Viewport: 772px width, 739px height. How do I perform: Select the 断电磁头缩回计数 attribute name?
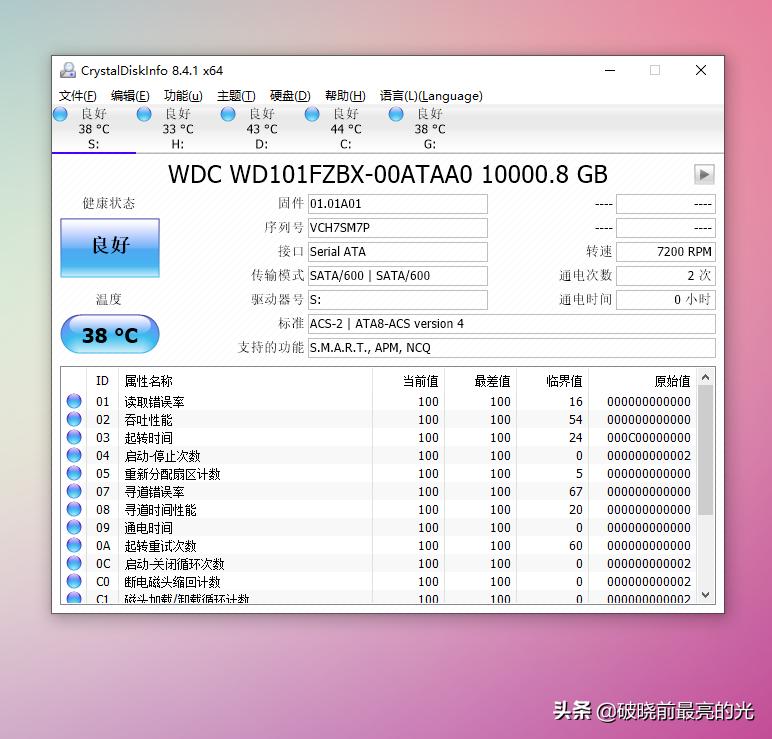click(x=172, y=582)
